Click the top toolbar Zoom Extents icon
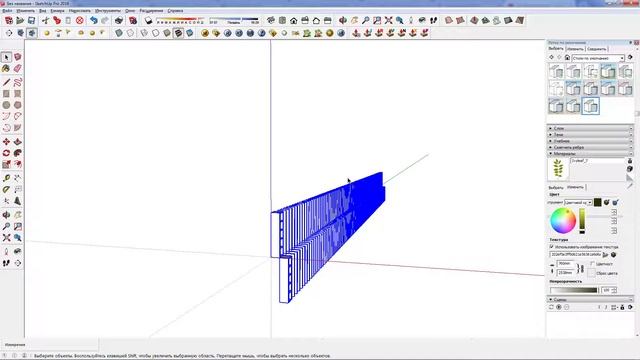Screen dimensions: 640x360 (389, 20)
